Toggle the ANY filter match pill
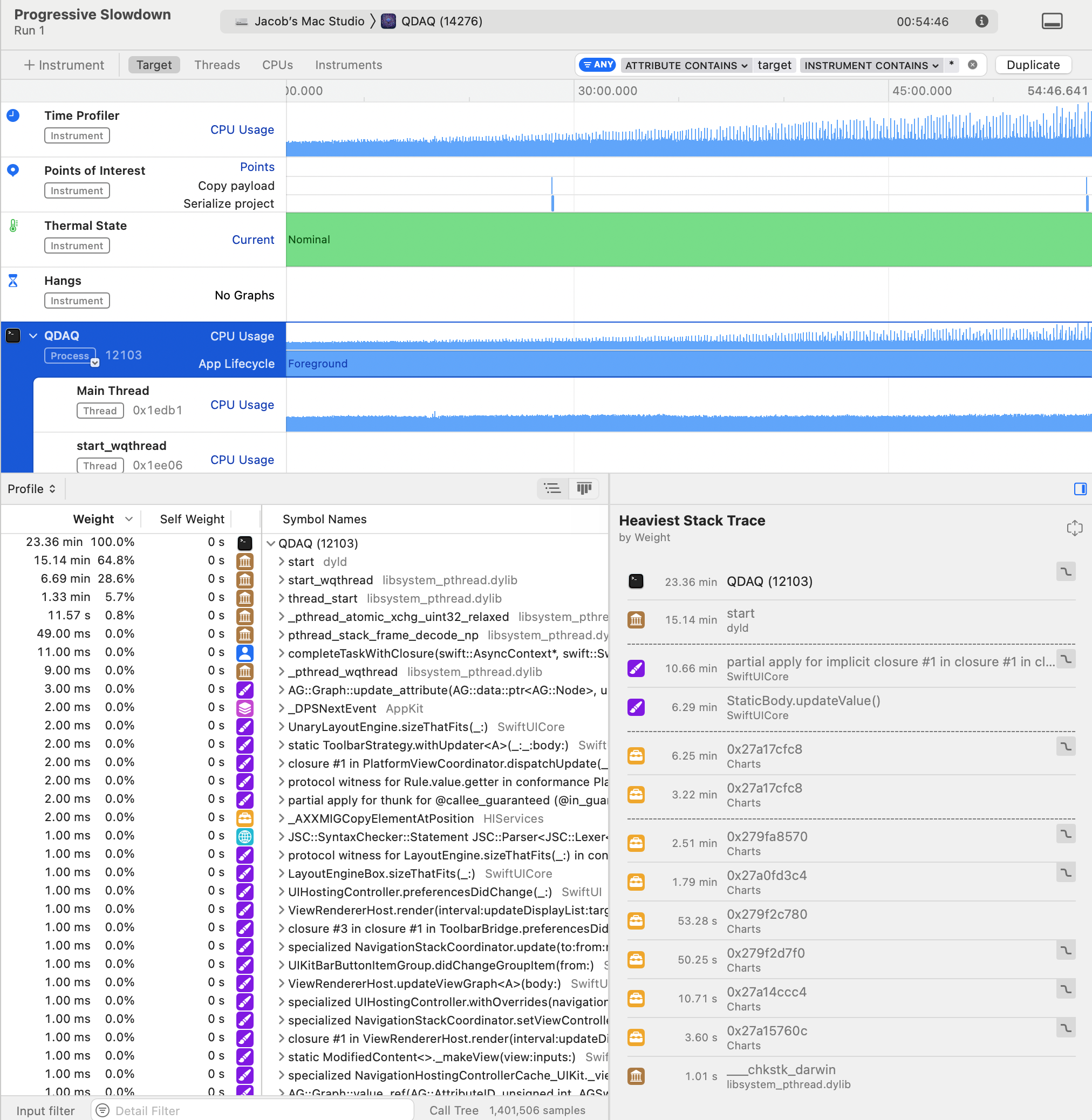1092x1120 pixels. [597, 65]
